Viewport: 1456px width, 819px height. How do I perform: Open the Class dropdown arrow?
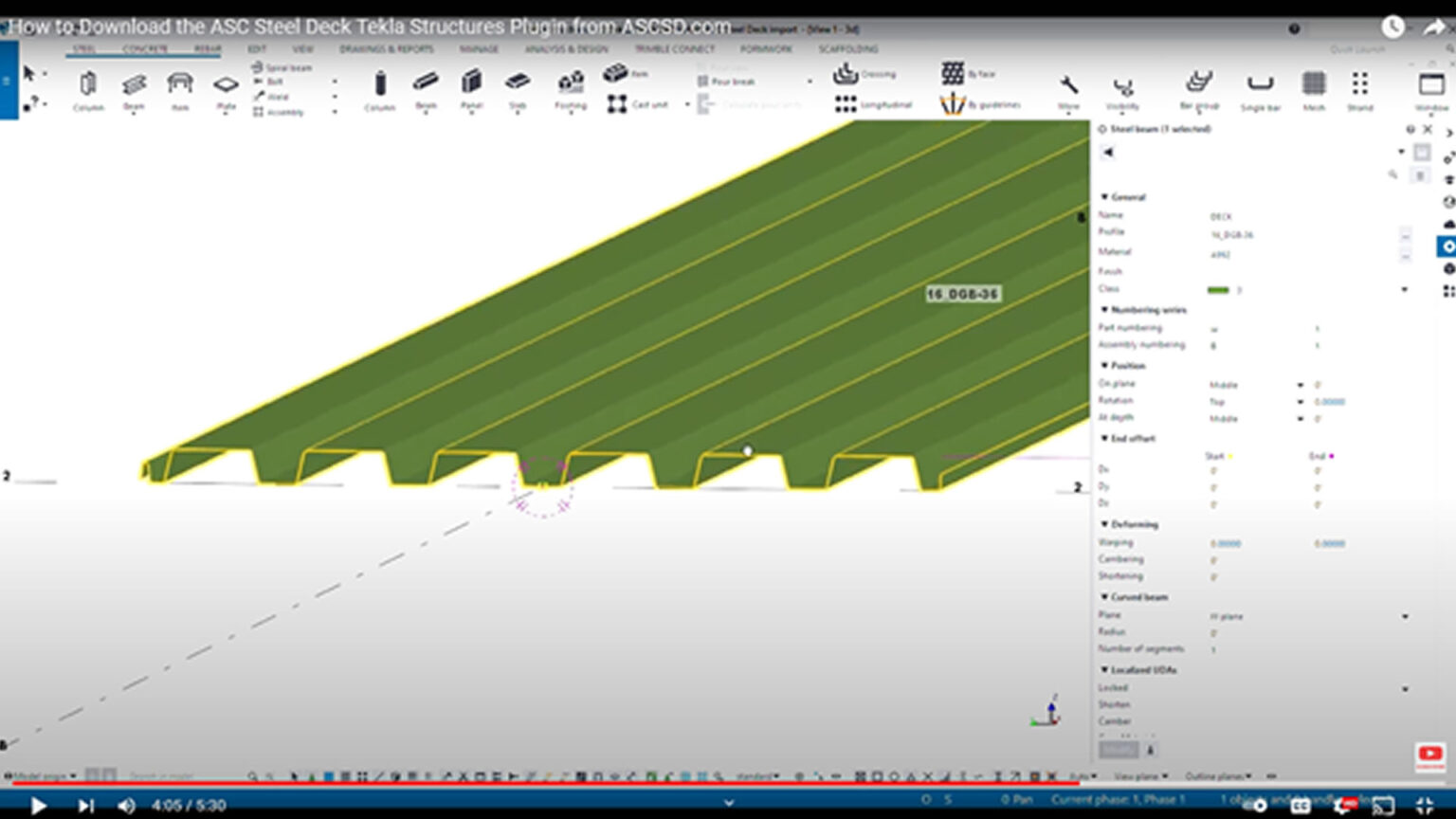1405,290
